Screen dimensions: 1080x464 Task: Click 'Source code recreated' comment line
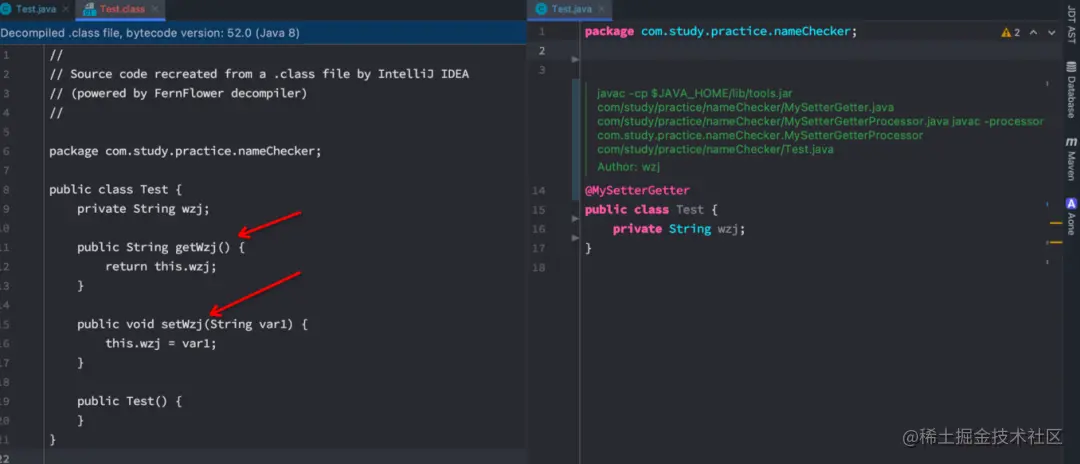pyautogui.click(x=259, y=74)
